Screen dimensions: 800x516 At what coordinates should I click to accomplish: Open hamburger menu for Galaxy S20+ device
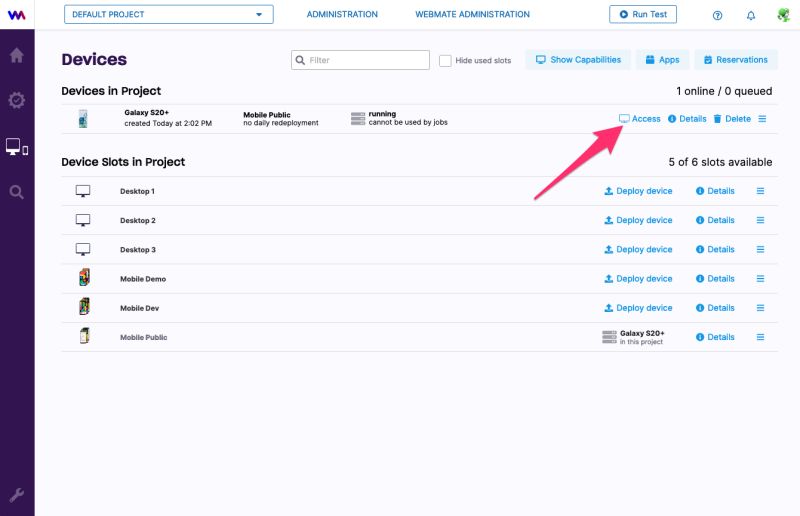(x=762, y=119)
